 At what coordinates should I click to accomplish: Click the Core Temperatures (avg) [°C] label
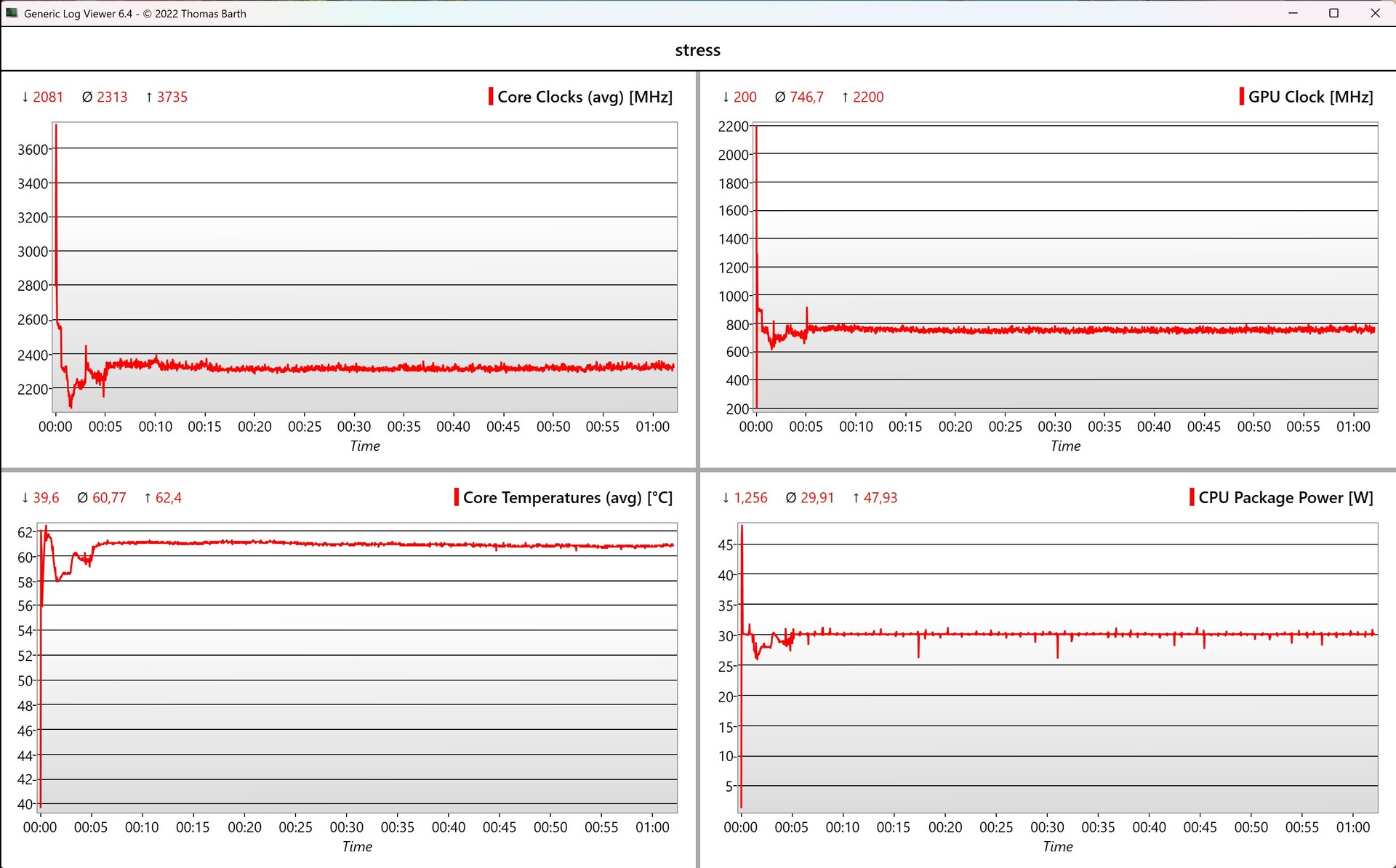[x=567, y=497]
